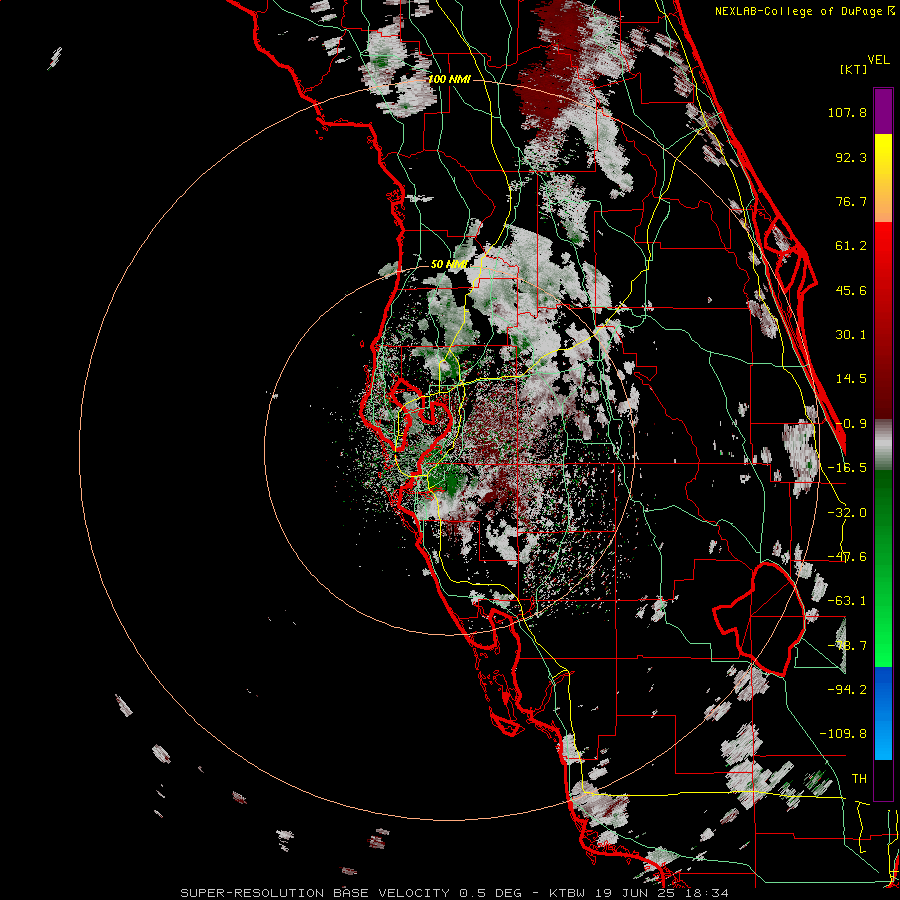
Task: Select the -0.9 legend value
Action: click(x=851, y=424)
